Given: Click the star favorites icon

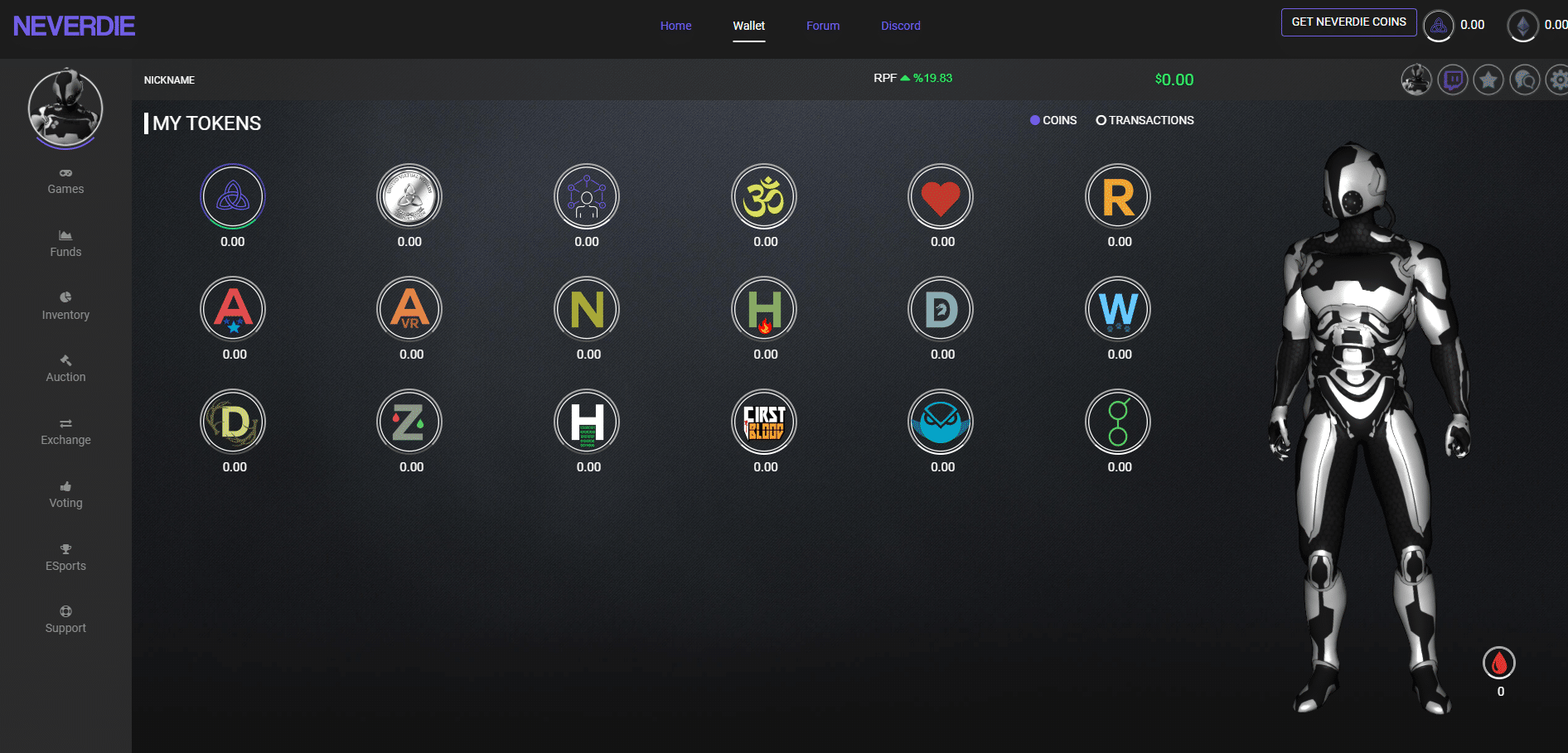Looking at the screenshot, I should 1488,80.
